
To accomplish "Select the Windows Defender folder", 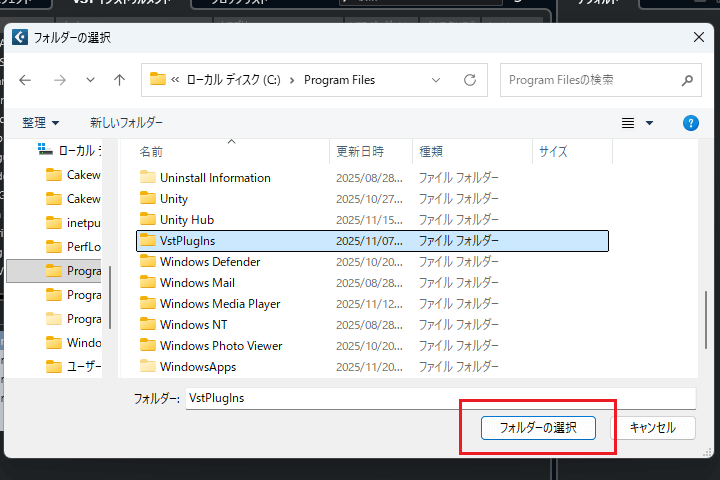I will coord(210,262).
